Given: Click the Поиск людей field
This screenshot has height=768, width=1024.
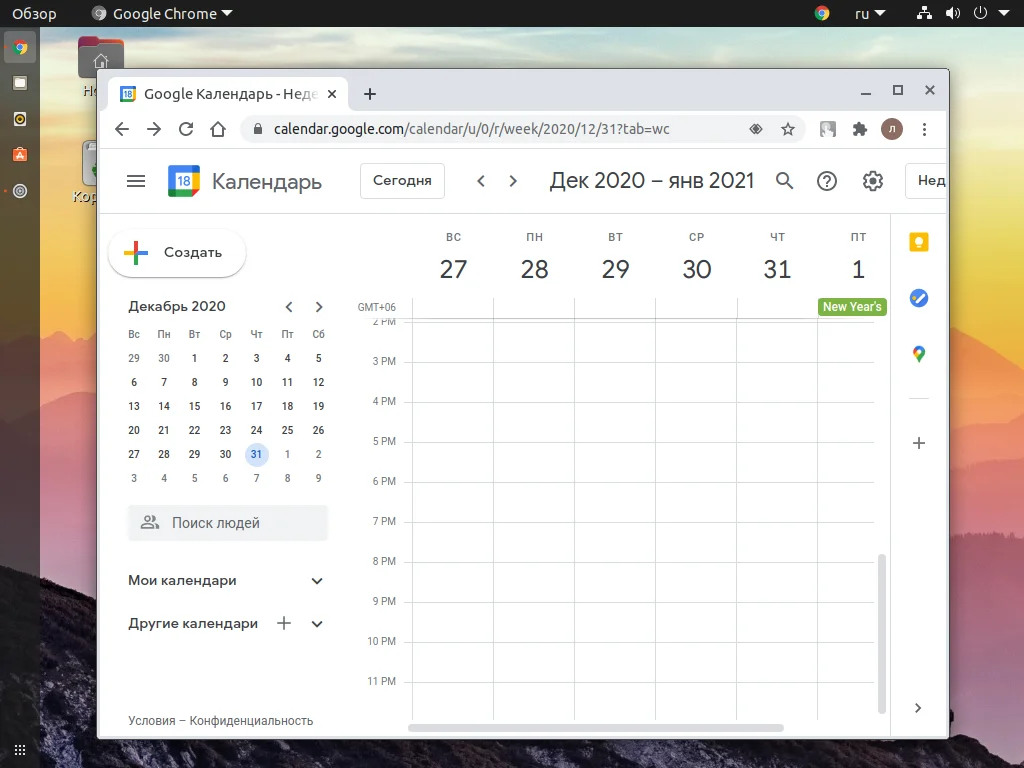Looking at the screenshot, I should point(228,523).
